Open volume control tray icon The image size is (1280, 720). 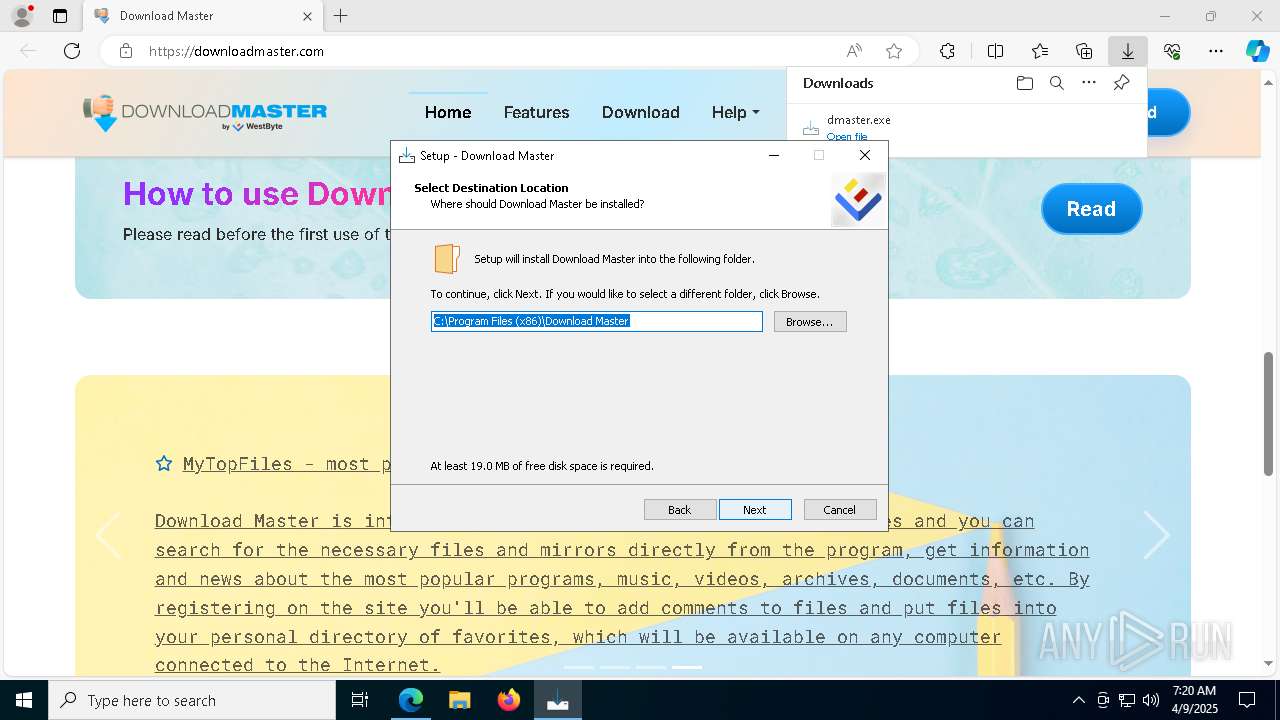1151,700
